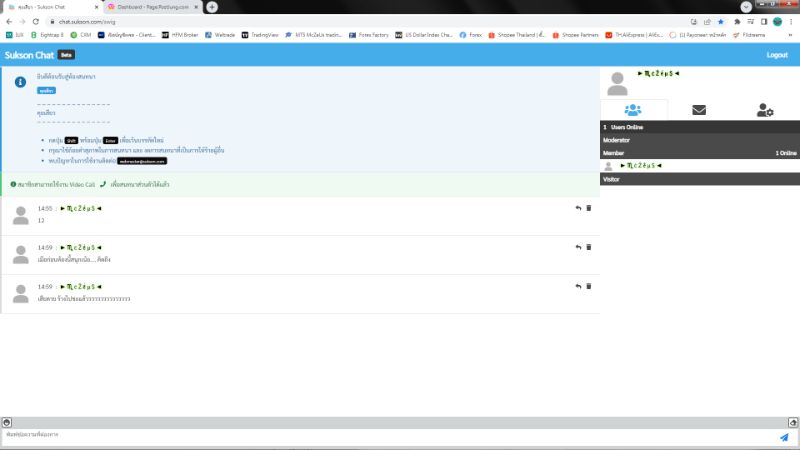Open the CRM bookmark
Image resolution: width=800 pixels, height=450 pixels.
point(81,35)
